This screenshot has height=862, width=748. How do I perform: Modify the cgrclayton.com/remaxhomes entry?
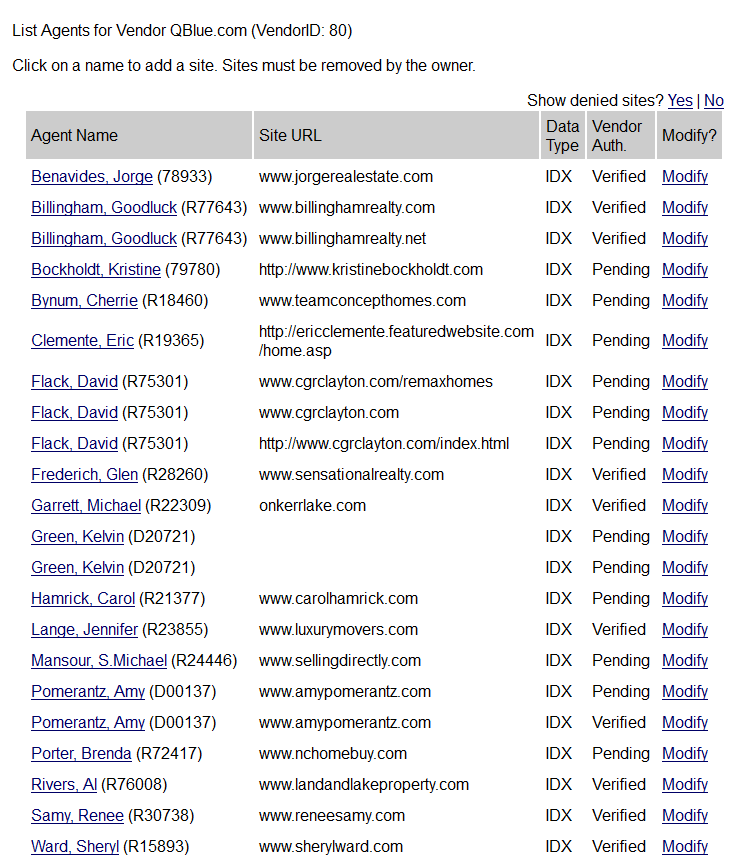click(685, 382)
